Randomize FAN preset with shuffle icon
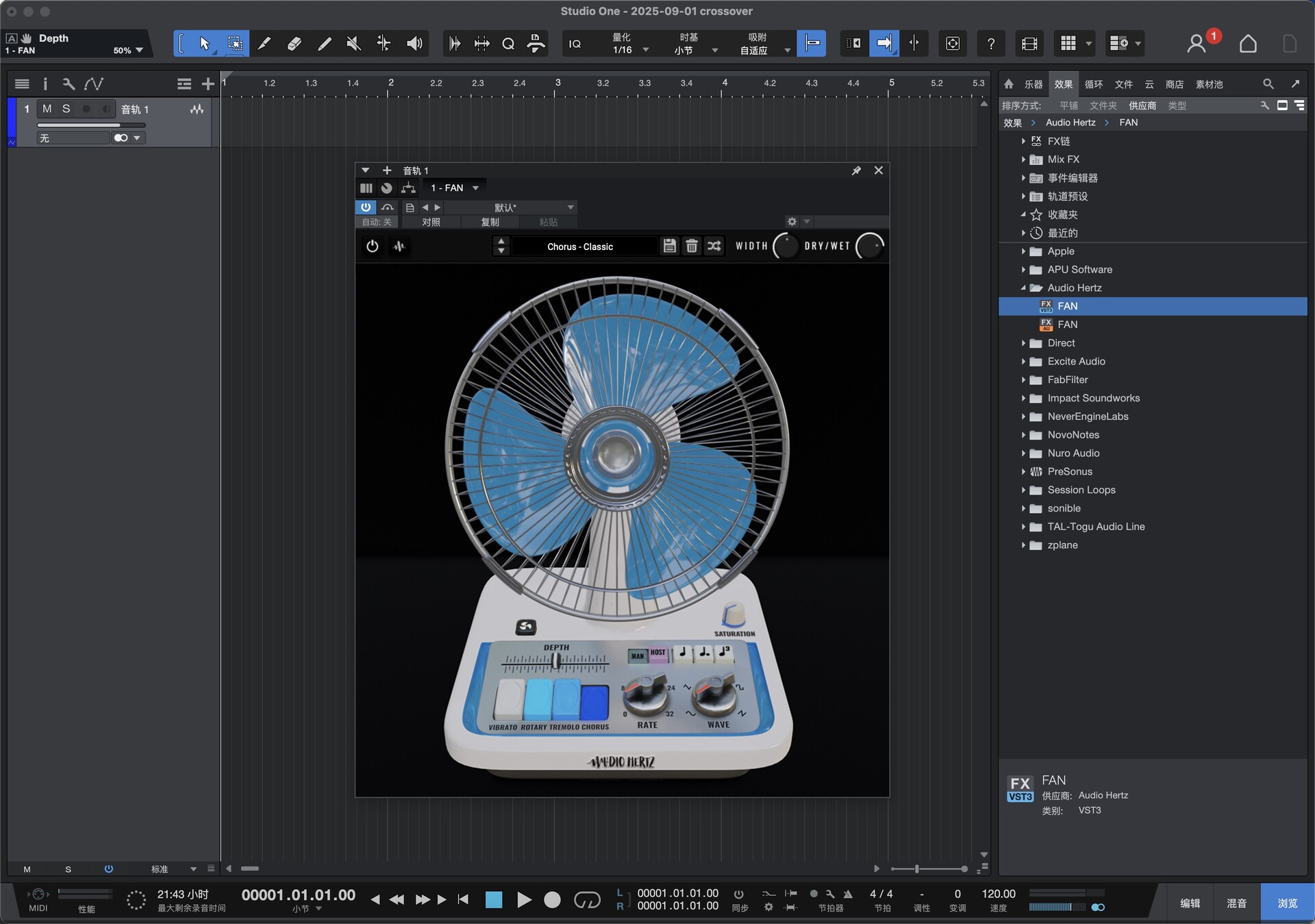 pos(714,246)
